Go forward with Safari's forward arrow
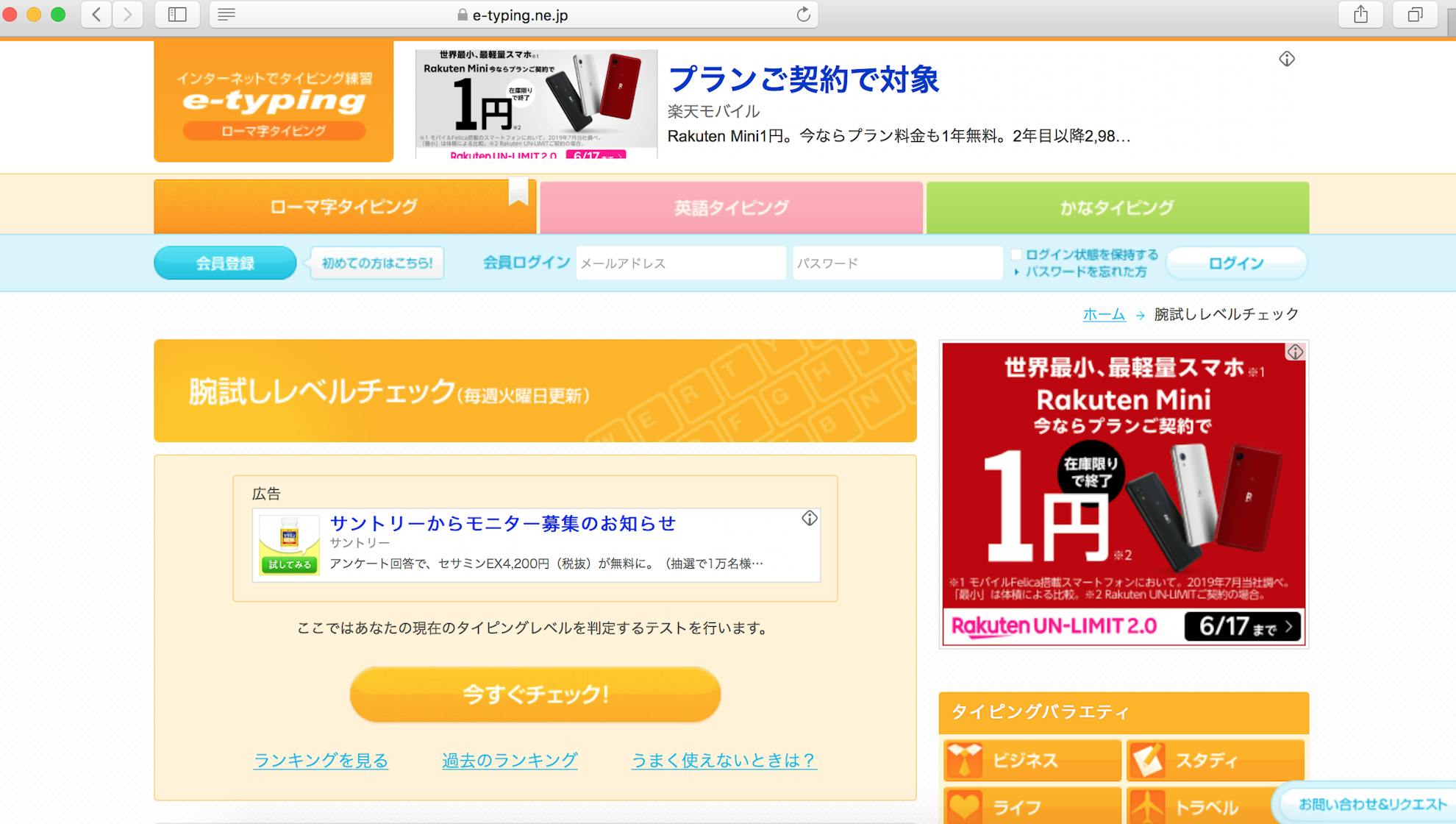 click(127, 15)
